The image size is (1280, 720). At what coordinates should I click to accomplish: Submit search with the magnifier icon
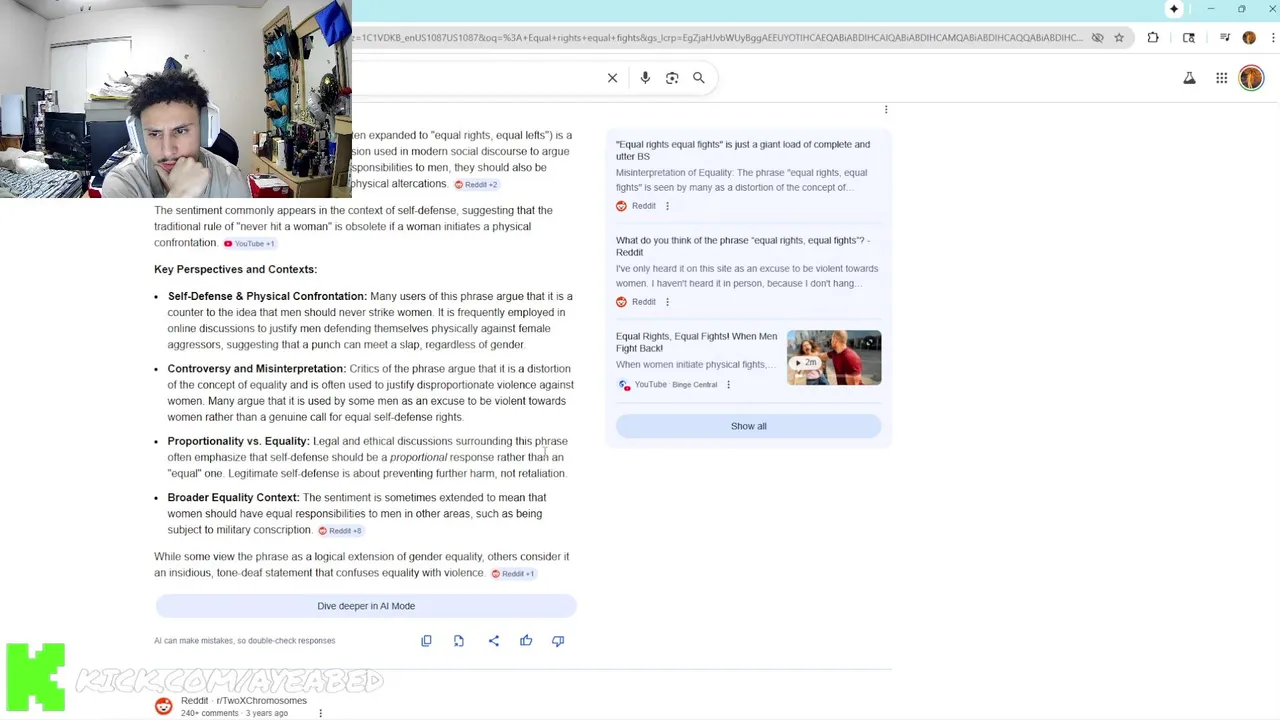click(699, 78)
